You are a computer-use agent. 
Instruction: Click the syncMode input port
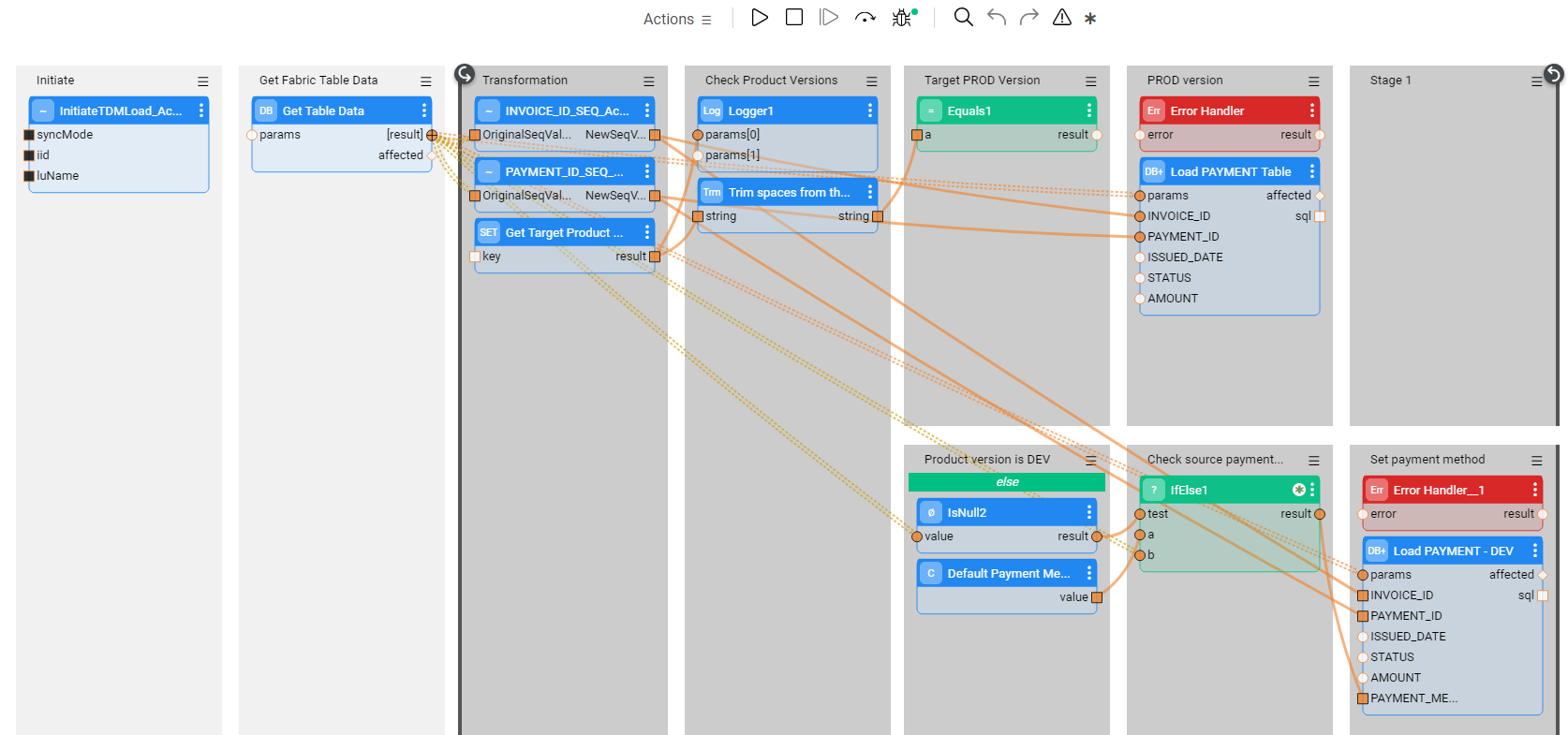pyautogui.click(x=29, y=135)
